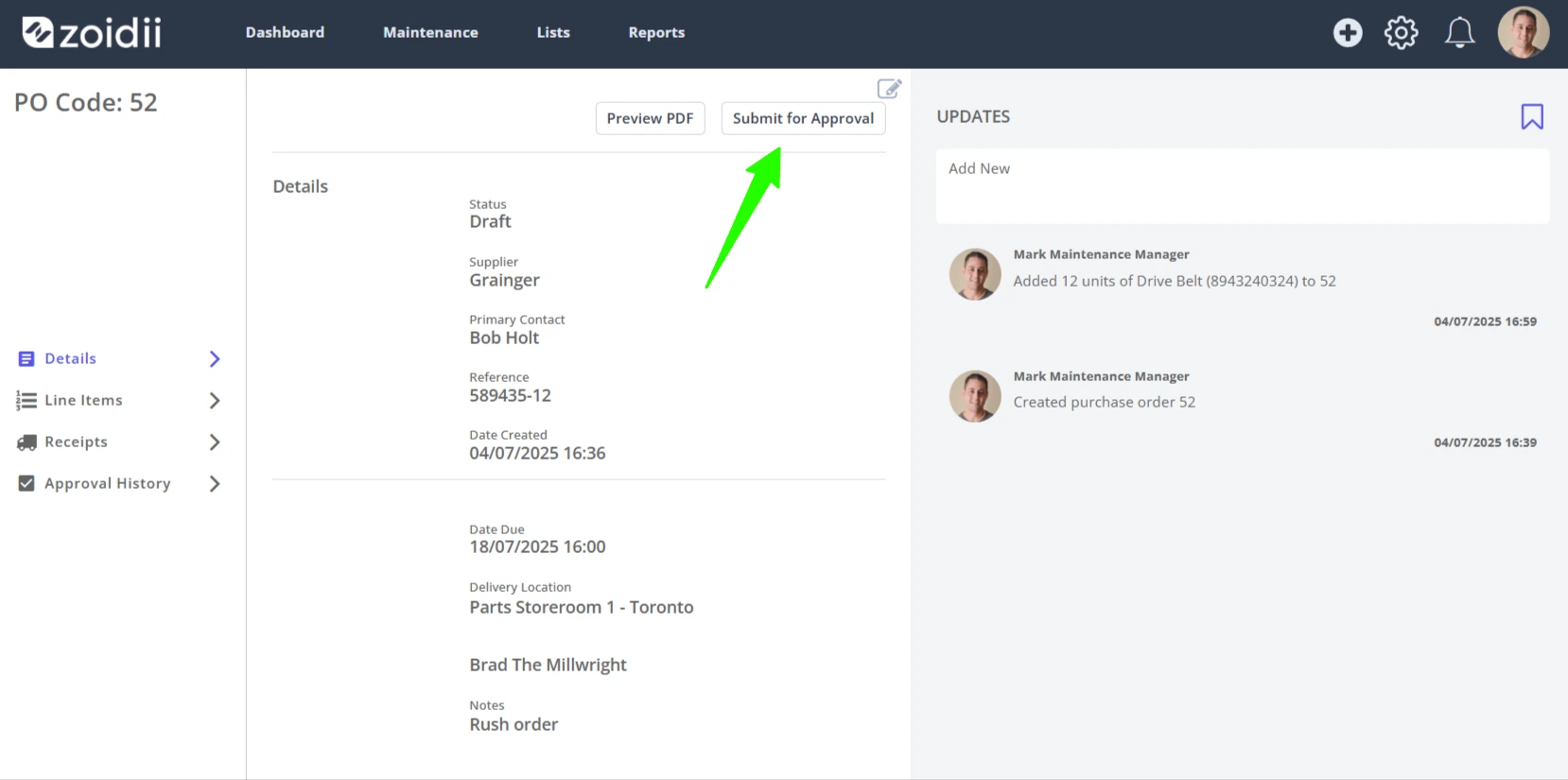Click the Approval History checkmark icon

(26, 483)
